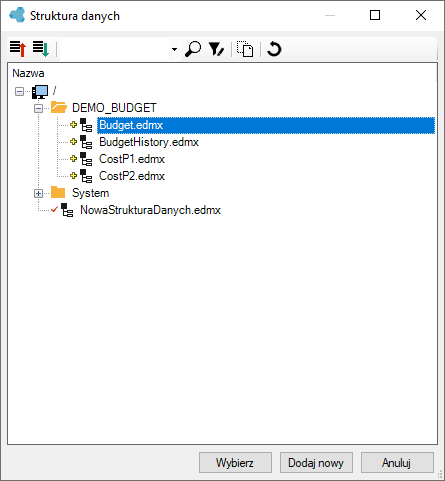Select NowaStrukturaDanych.edmx in the tree
This screenshot has width=445, height=481.
tap(150, 210)
